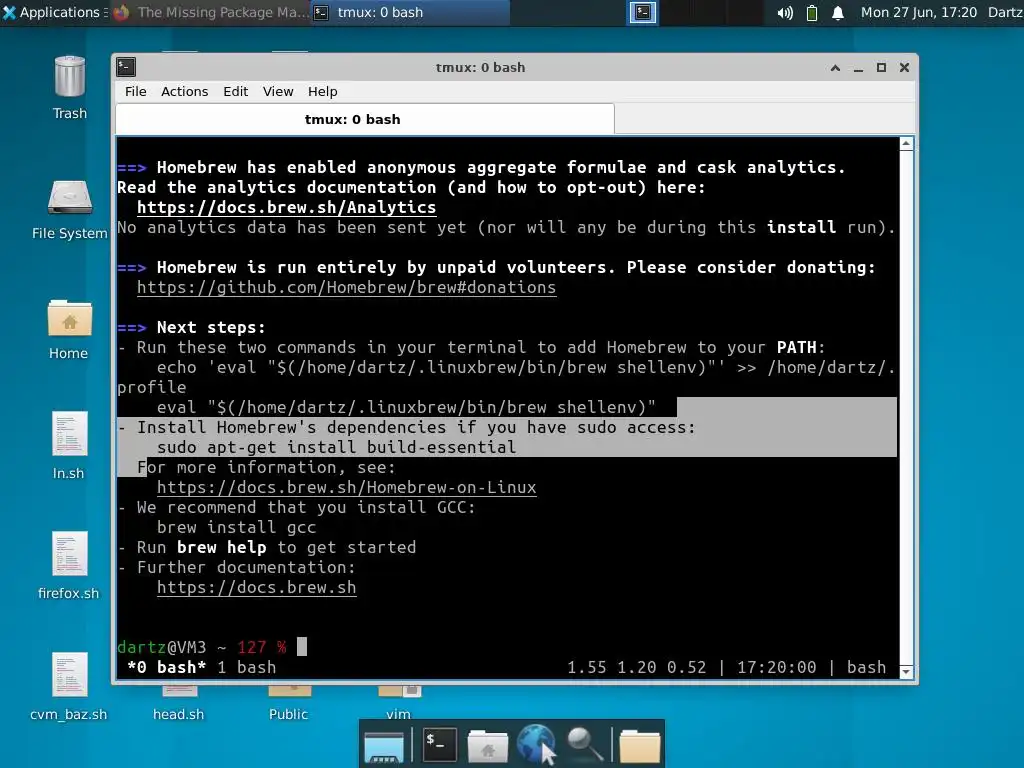This screenshot has width=1024, height=768.
Task: Open the Public folder on desktop
Action: click(x=288, y=714)
